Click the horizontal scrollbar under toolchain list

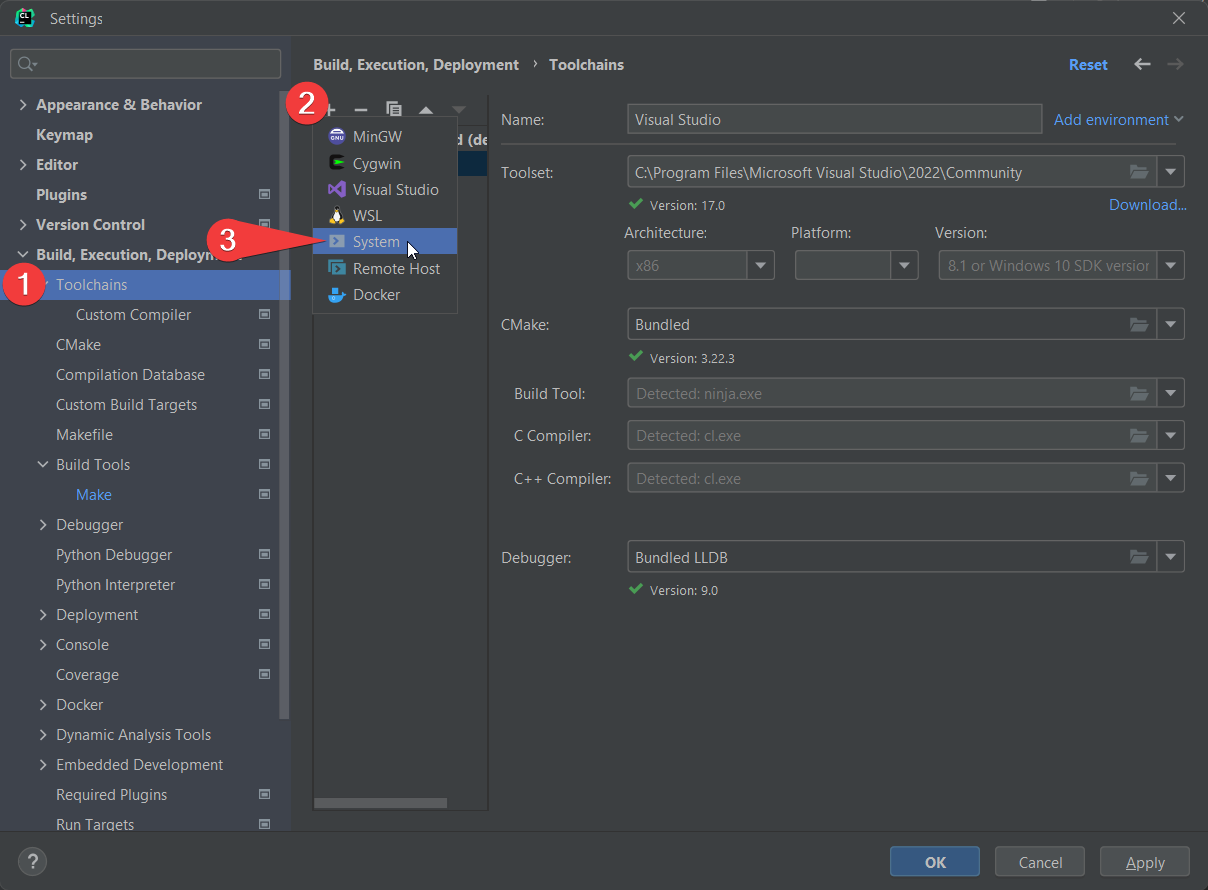(380, 803)
